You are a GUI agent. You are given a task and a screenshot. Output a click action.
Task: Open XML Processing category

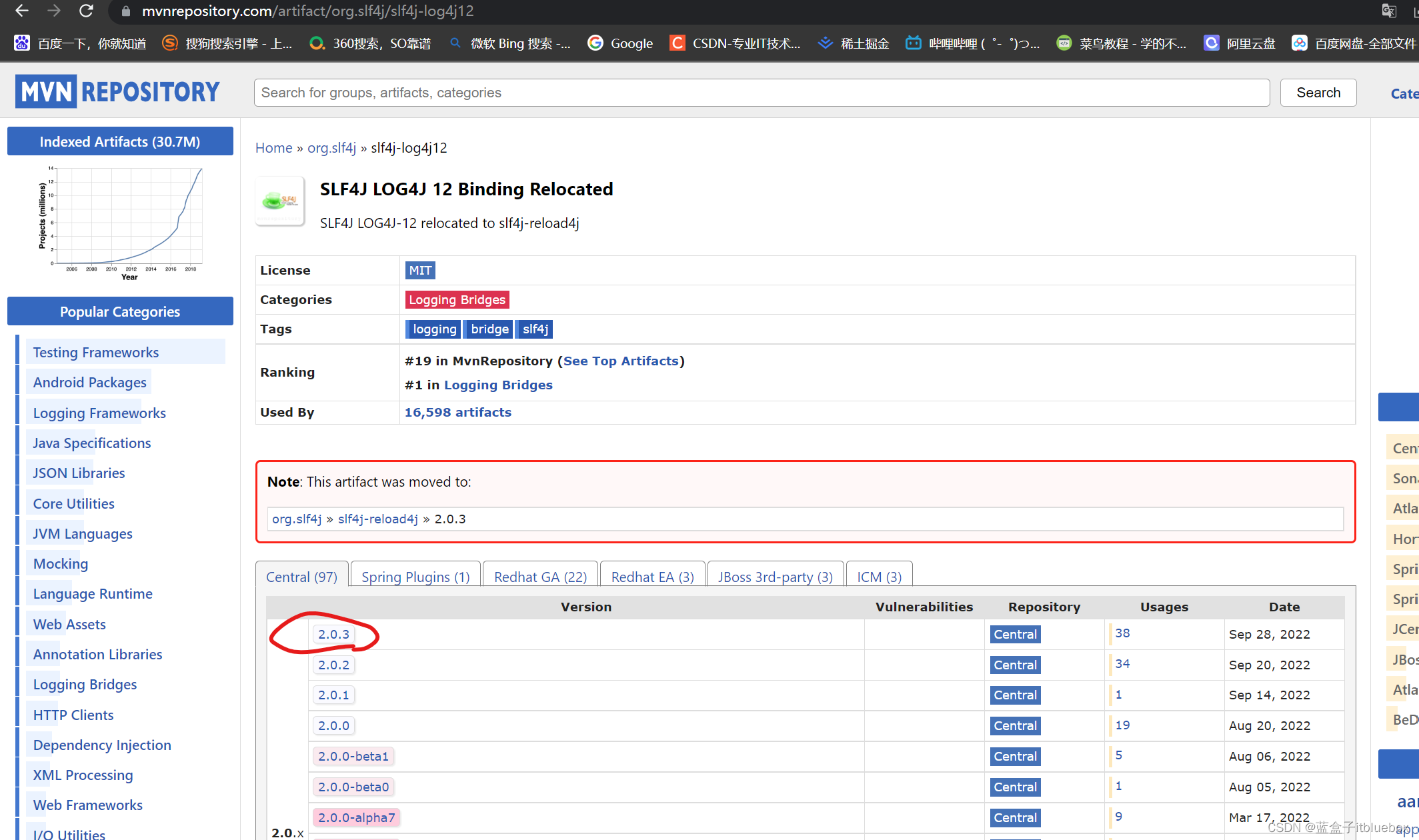(x=83, y=775)
